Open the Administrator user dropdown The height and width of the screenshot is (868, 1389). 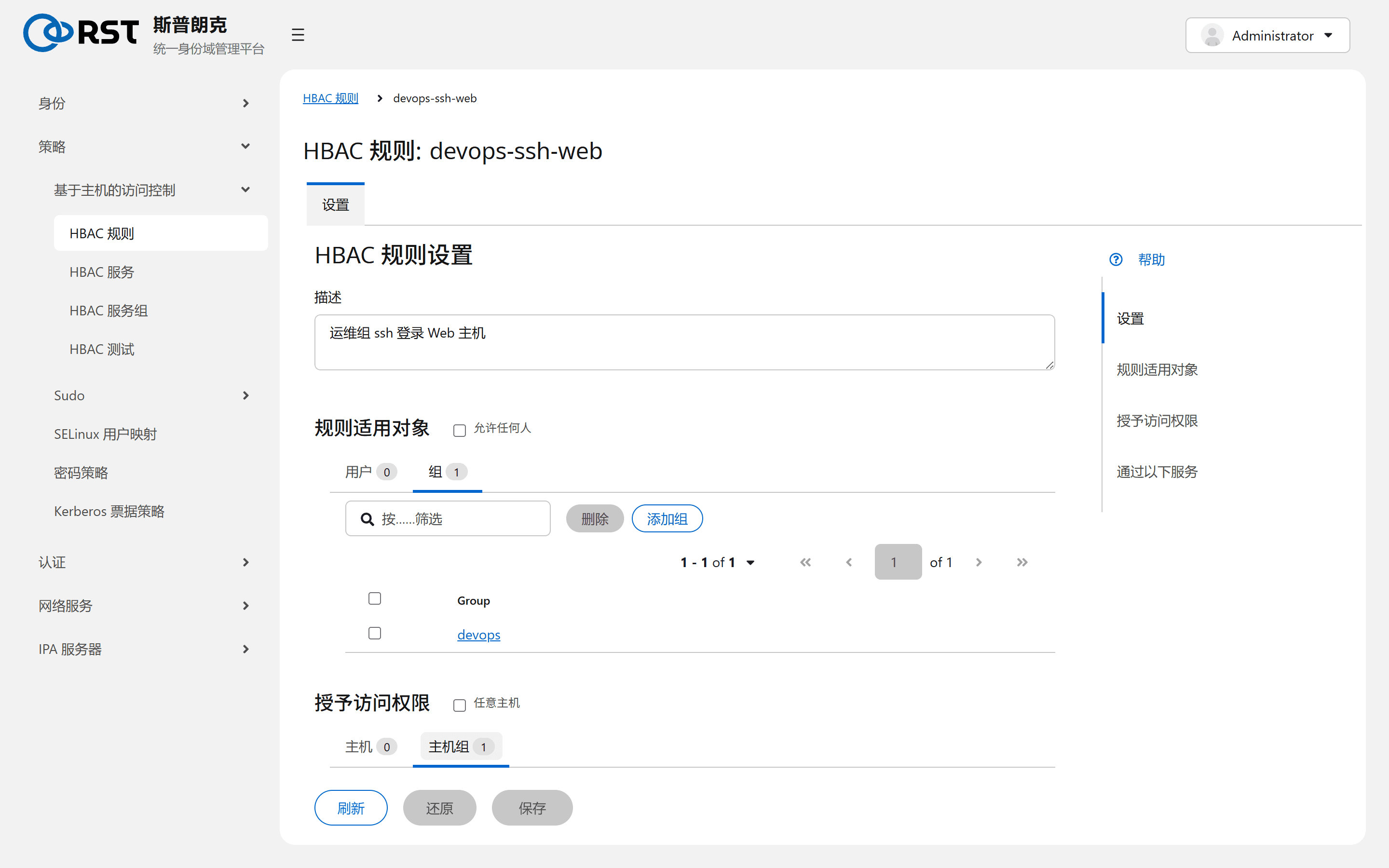coord(1267,36)
